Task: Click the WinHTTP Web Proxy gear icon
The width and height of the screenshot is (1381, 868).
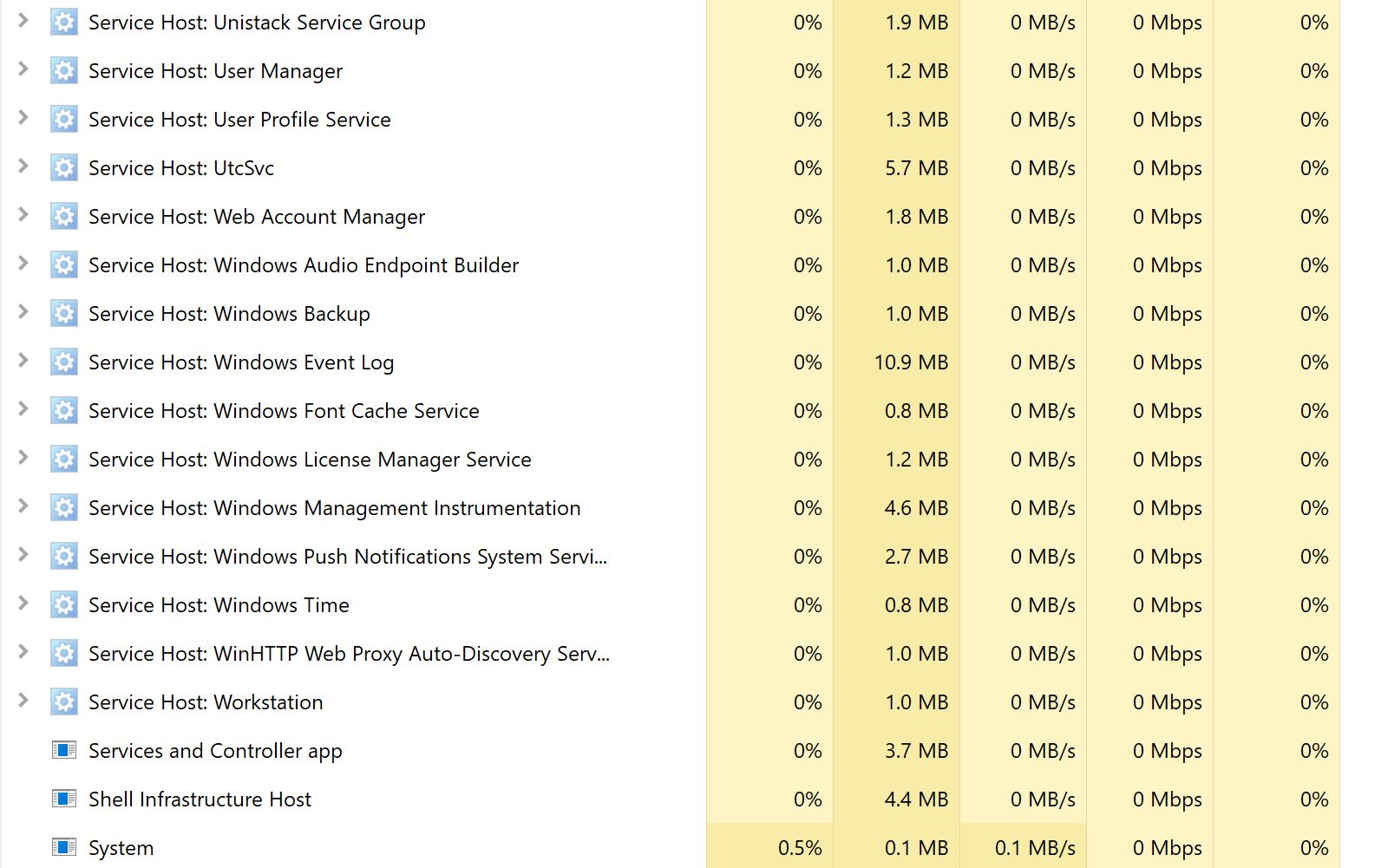Action: pyautogui.click(x=63, y=653)
